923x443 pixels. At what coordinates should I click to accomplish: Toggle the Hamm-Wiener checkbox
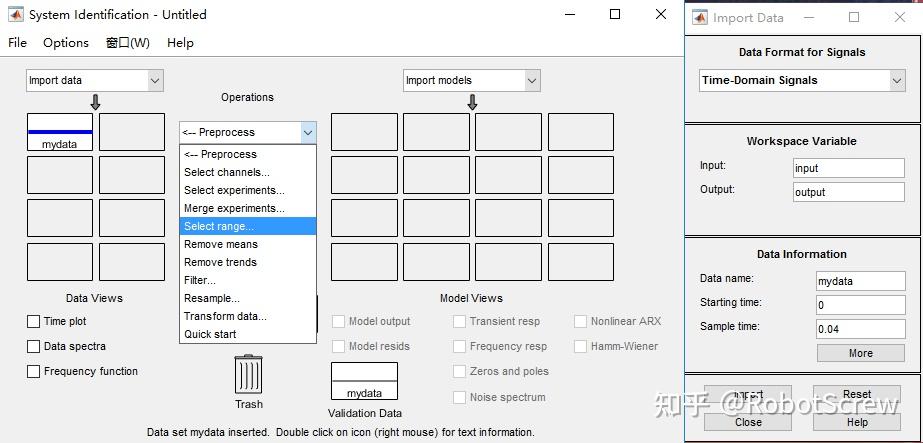tap(580, 346)
